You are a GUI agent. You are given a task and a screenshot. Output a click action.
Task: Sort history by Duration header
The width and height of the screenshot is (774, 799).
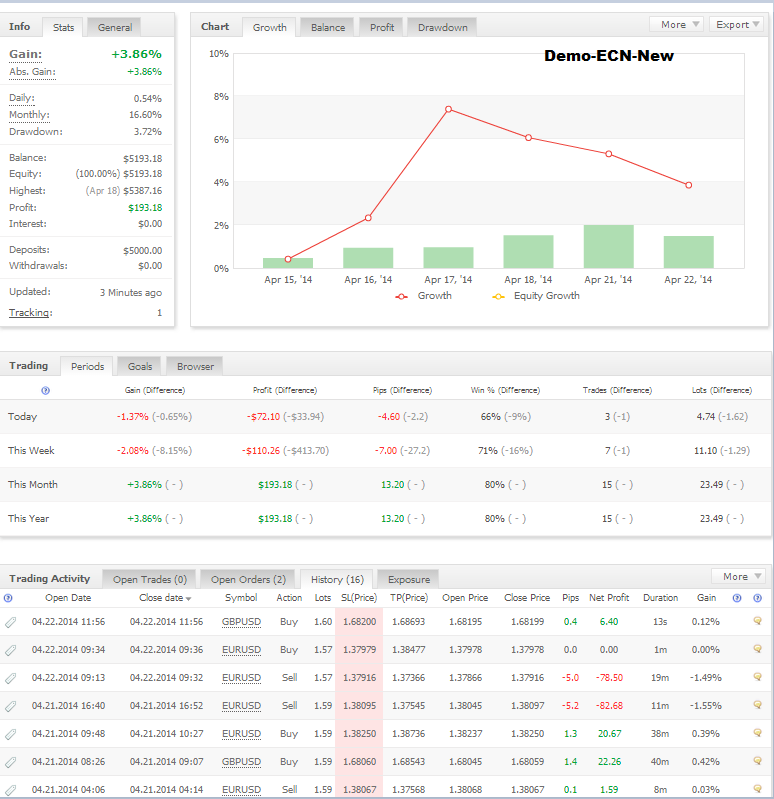click(x=660, y=598)
